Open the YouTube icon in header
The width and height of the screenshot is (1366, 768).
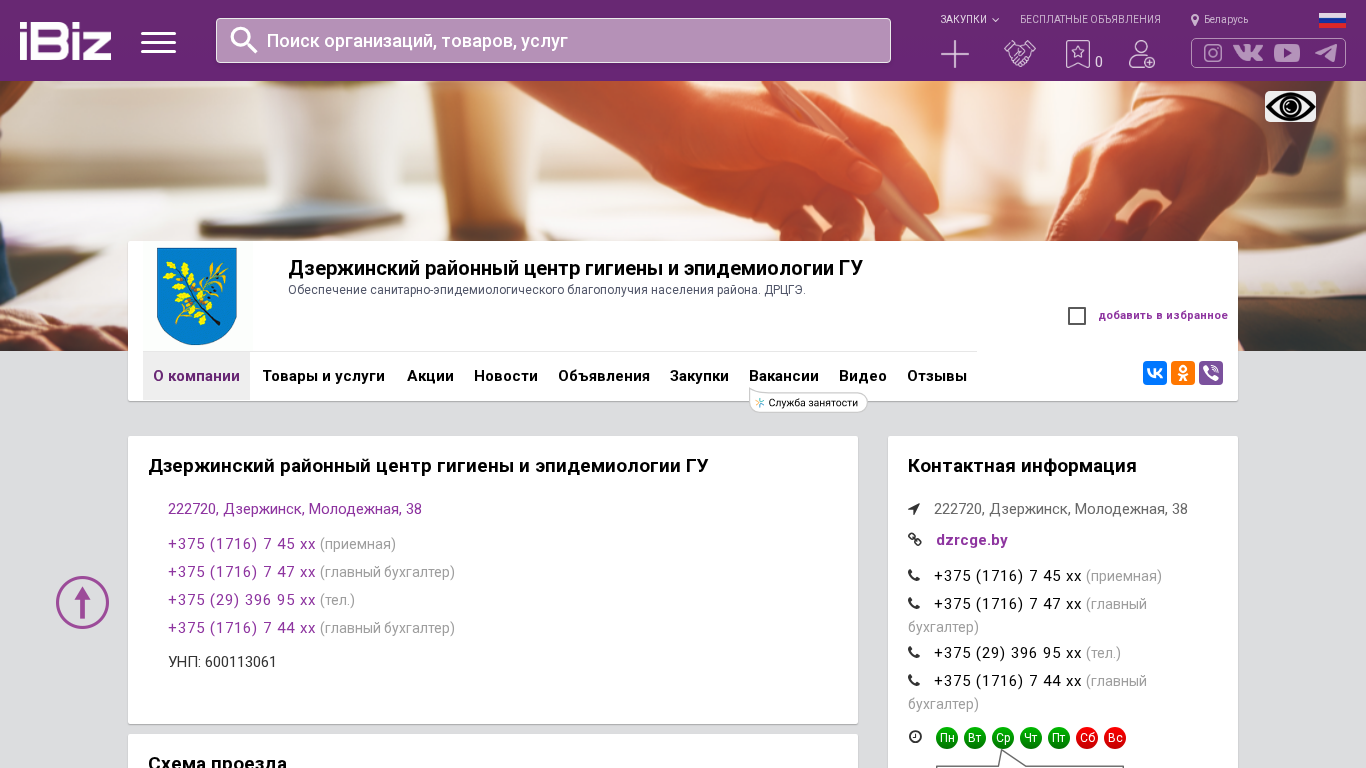pos(1287,53)
